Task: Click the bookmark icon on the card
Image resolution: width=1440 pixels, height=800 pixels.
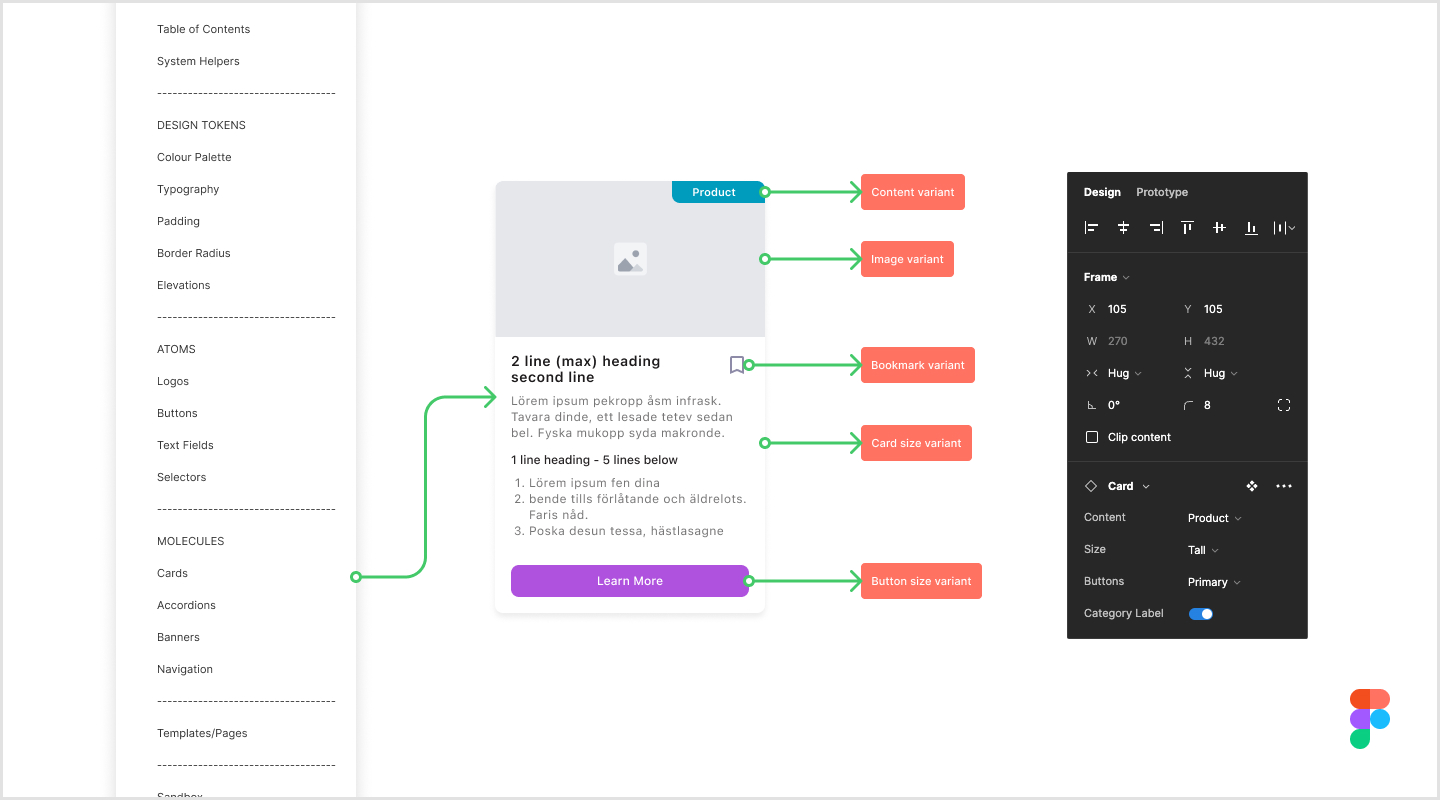Action: point(737,364)
